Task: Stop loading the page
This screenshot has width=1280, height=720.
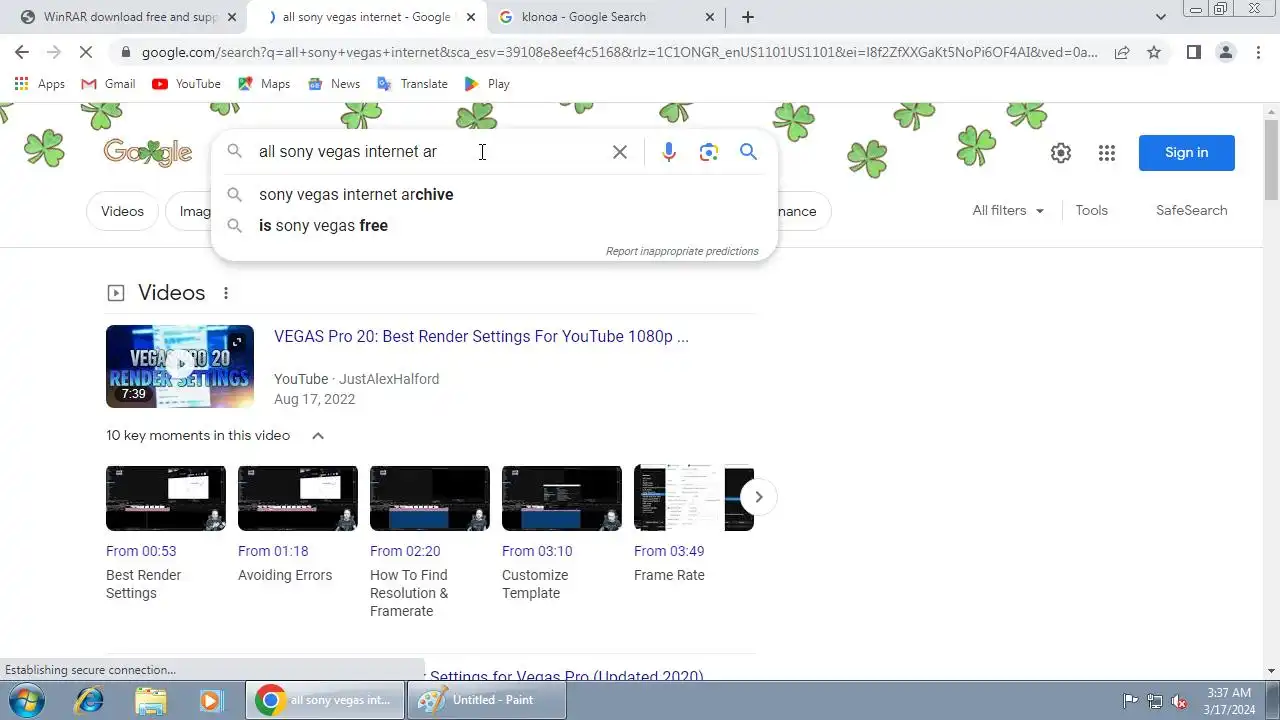Action: [86, 52]
